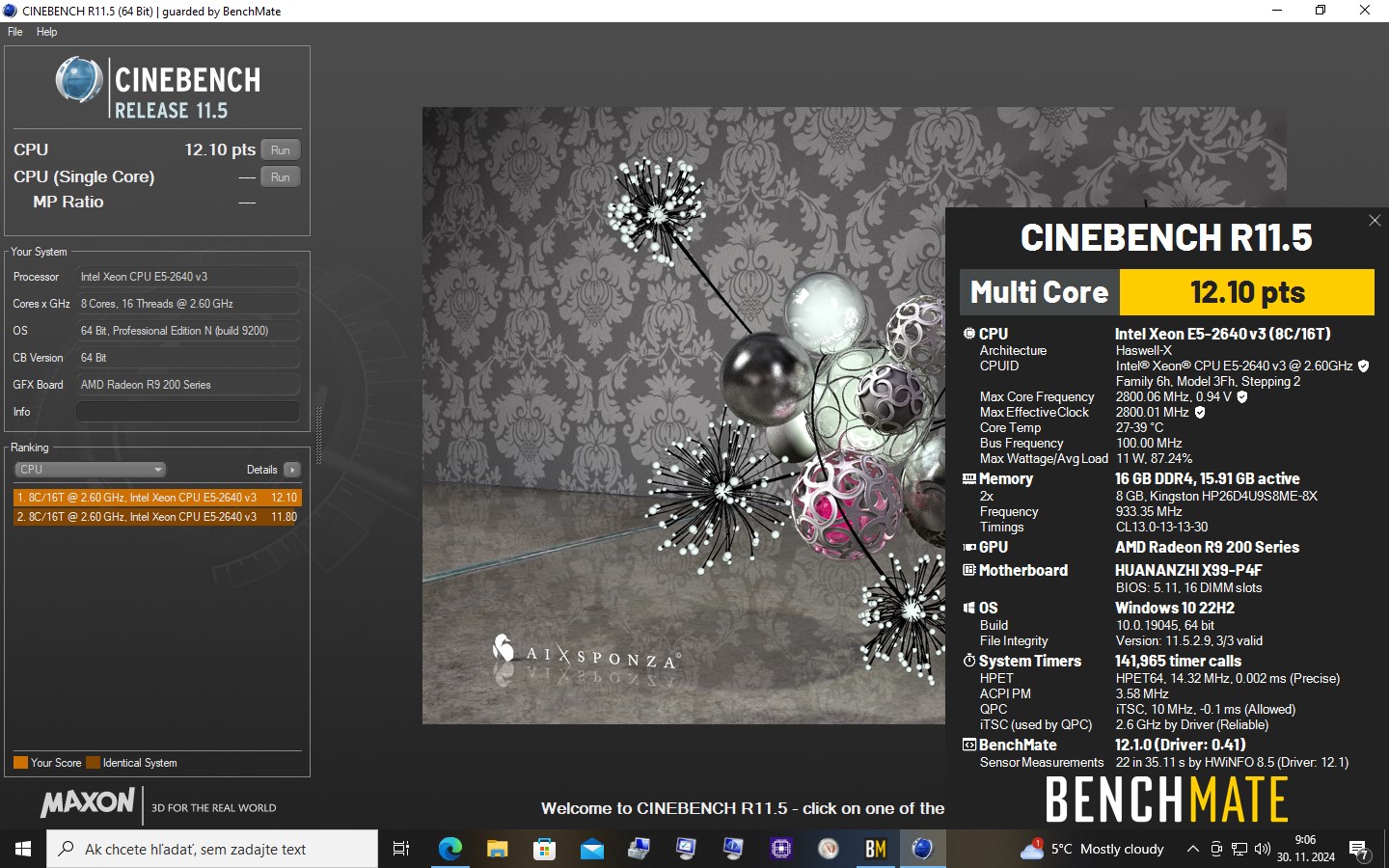The height and width of the screenshot is (868, 1389).
Task: Open Task View on the taskbar
Action: (401, 849)
